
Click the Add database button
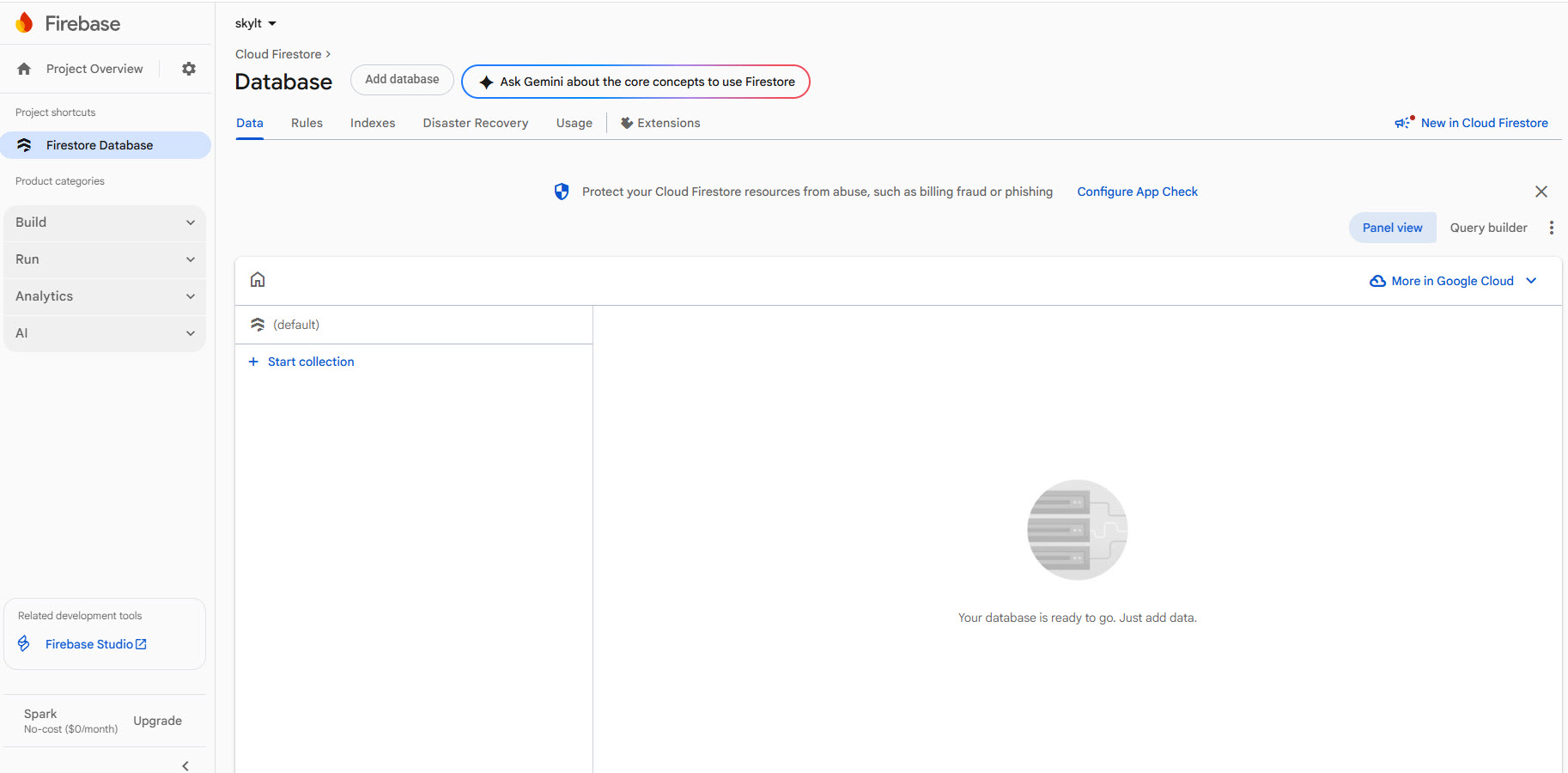pos(402,80)
